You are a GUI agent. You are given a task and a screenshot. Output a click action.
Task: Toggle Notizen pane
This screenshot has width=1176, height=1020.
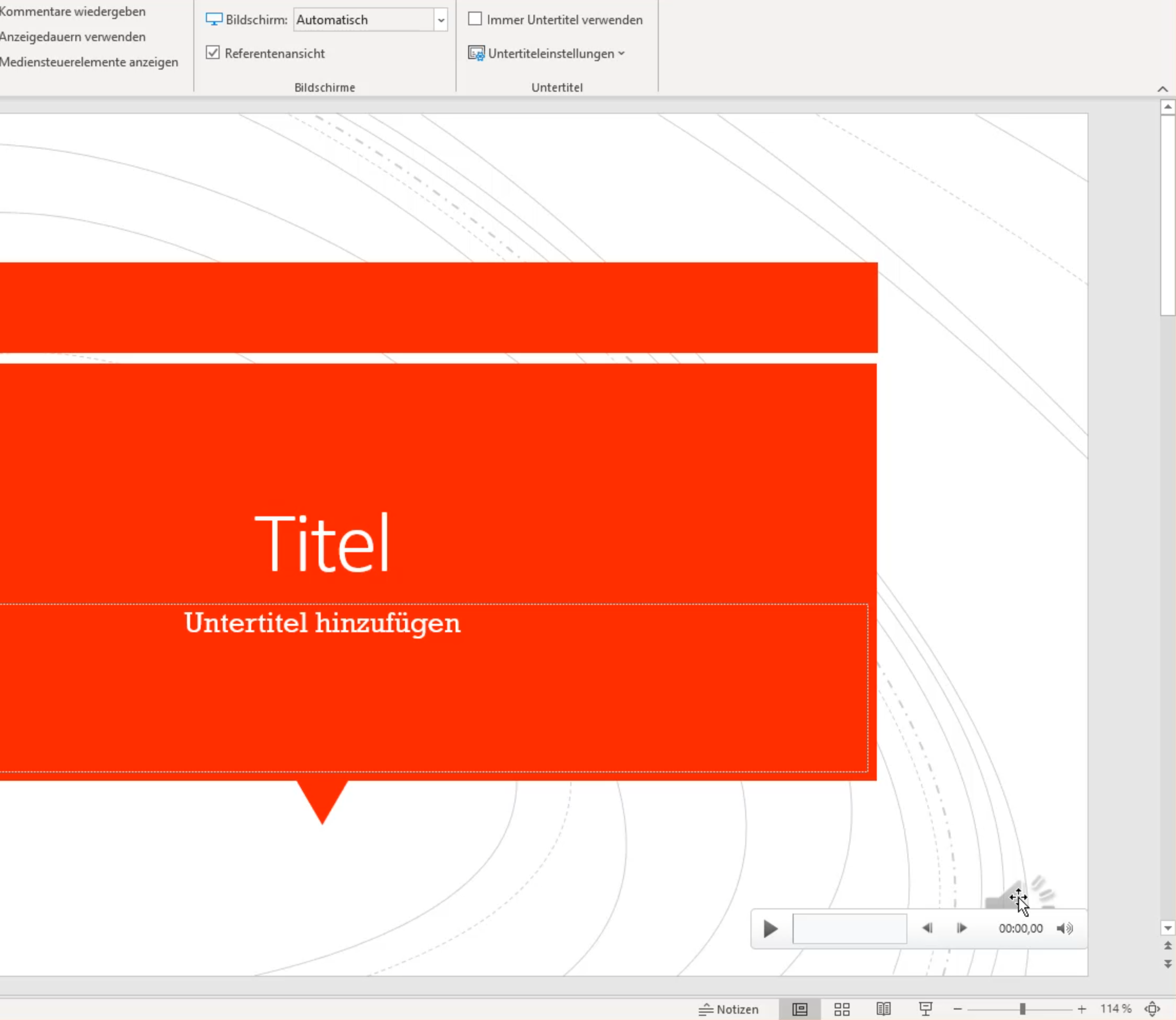point(729,1008)
